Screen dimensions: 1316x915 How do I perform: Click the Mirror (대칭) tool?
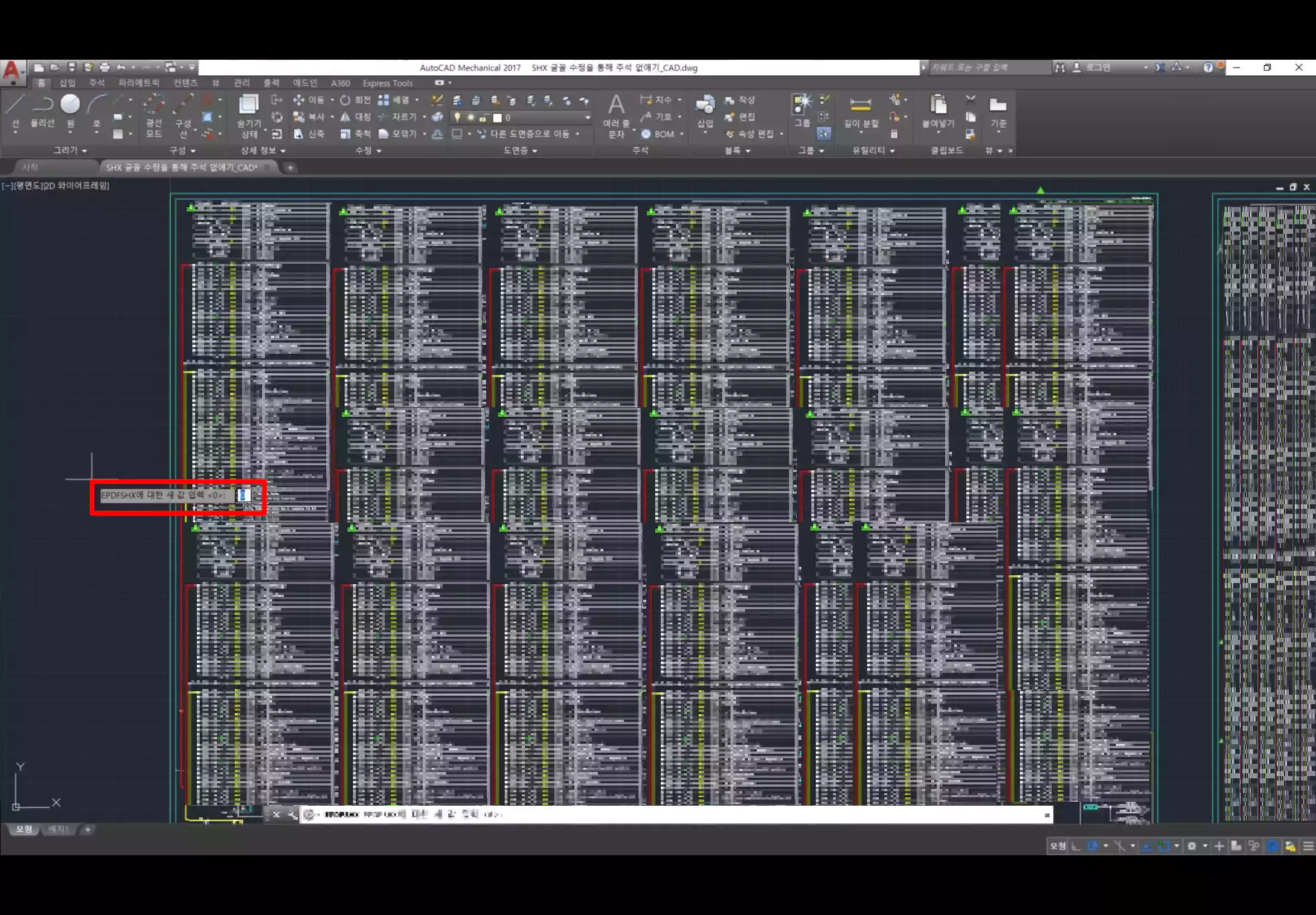click(356, 117)
